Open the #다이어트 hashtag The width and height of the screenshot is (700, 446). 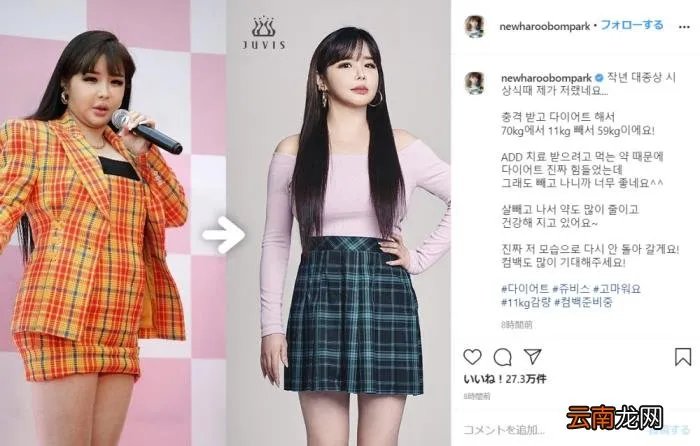pos(525,289)
